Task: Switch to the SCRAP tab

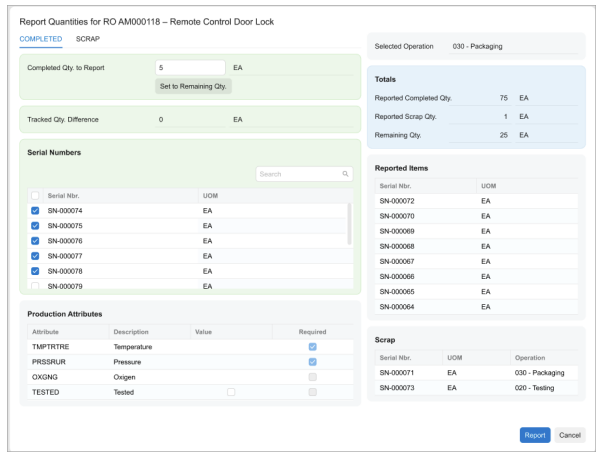Action: coord(88,39)
